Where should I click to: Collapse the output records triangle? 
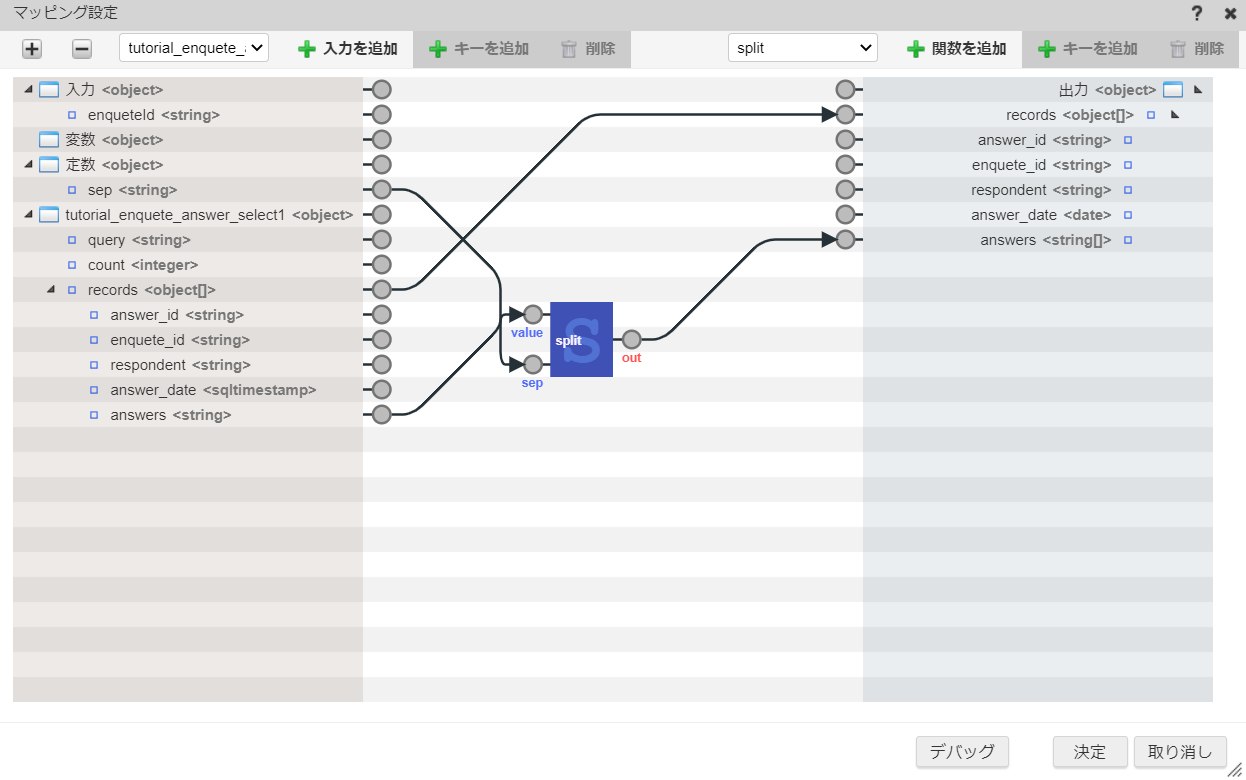tap(1175, 115)
